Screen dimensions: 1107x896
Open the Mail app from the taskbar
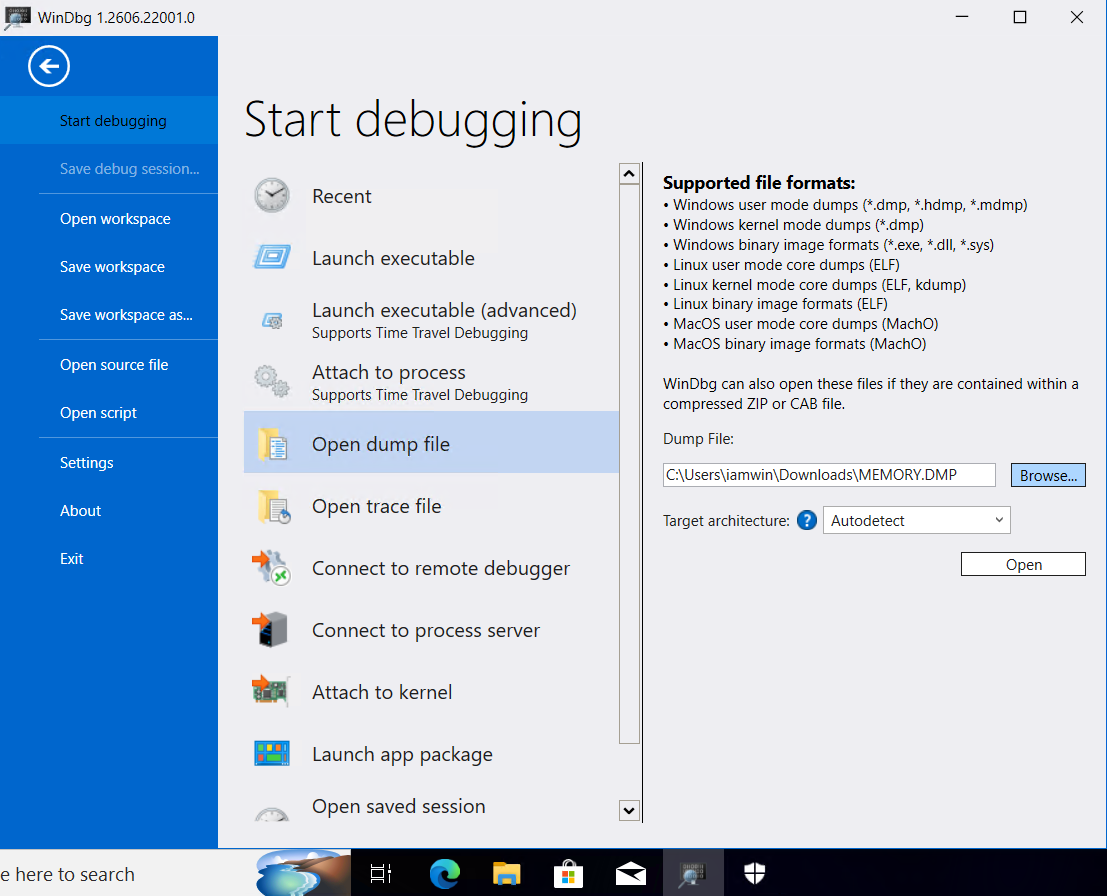click(x=630, y=874)
